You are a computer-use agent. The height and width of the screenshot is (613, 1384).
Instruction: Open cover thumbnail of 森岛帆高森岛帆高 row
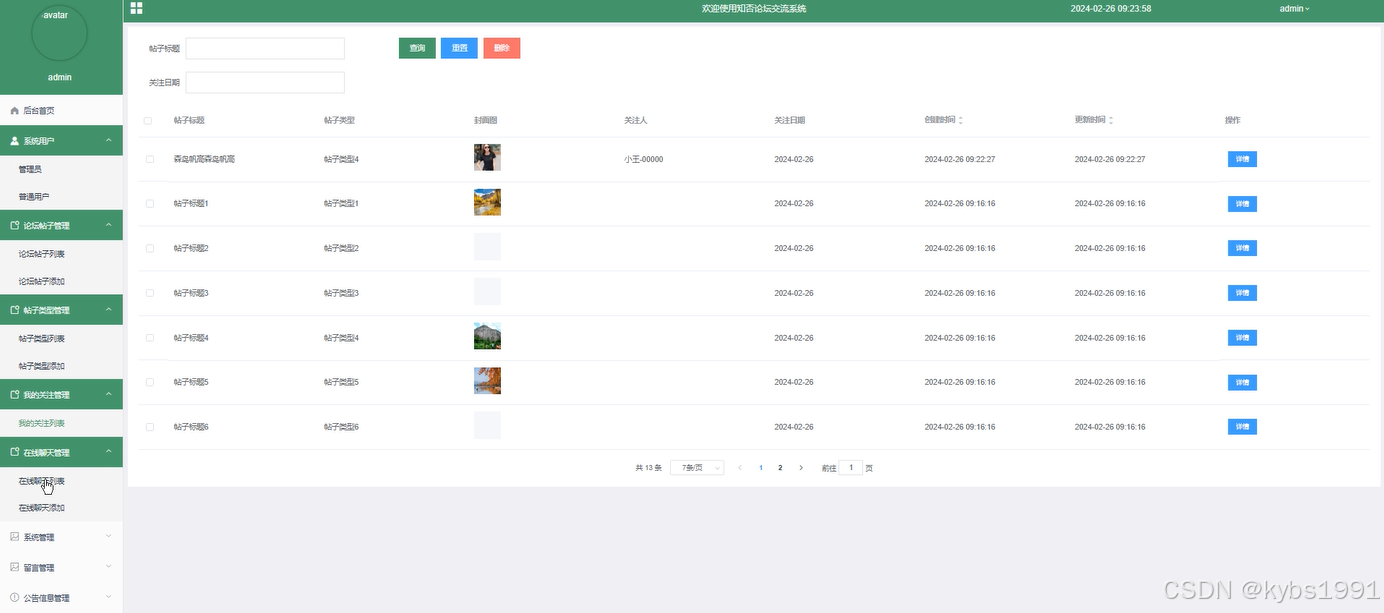pyautogui.click(x=487, y=157)
